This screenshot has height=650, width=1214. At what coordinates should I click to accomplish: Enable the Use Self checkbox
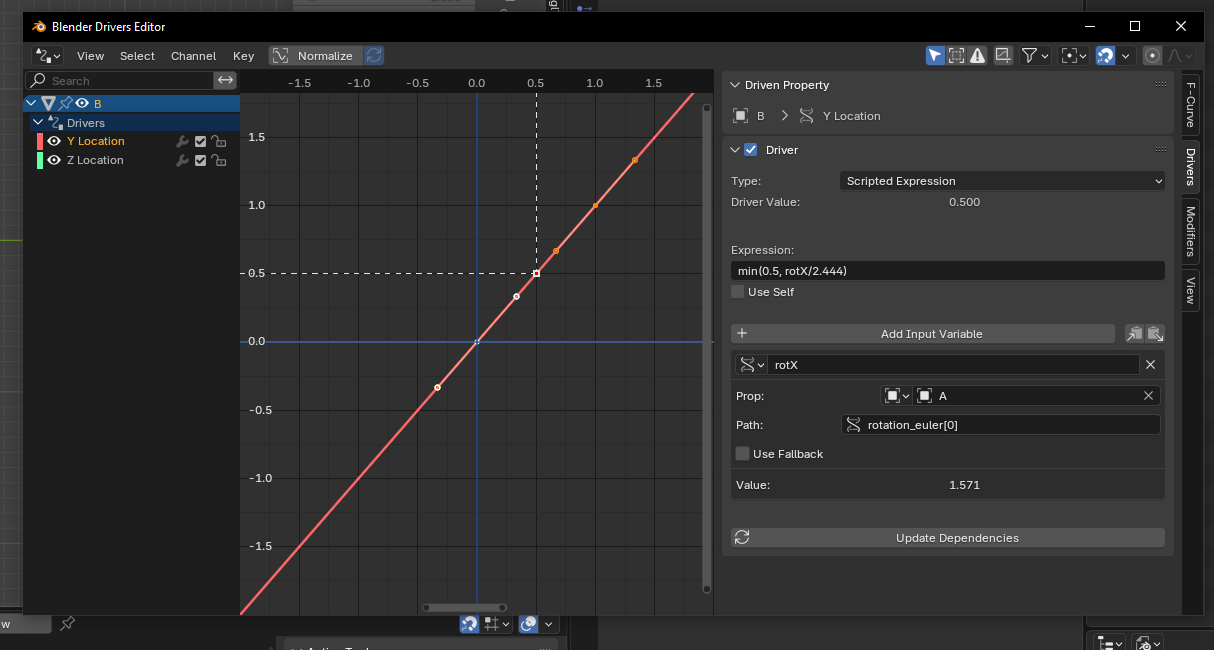coord(738,292)
